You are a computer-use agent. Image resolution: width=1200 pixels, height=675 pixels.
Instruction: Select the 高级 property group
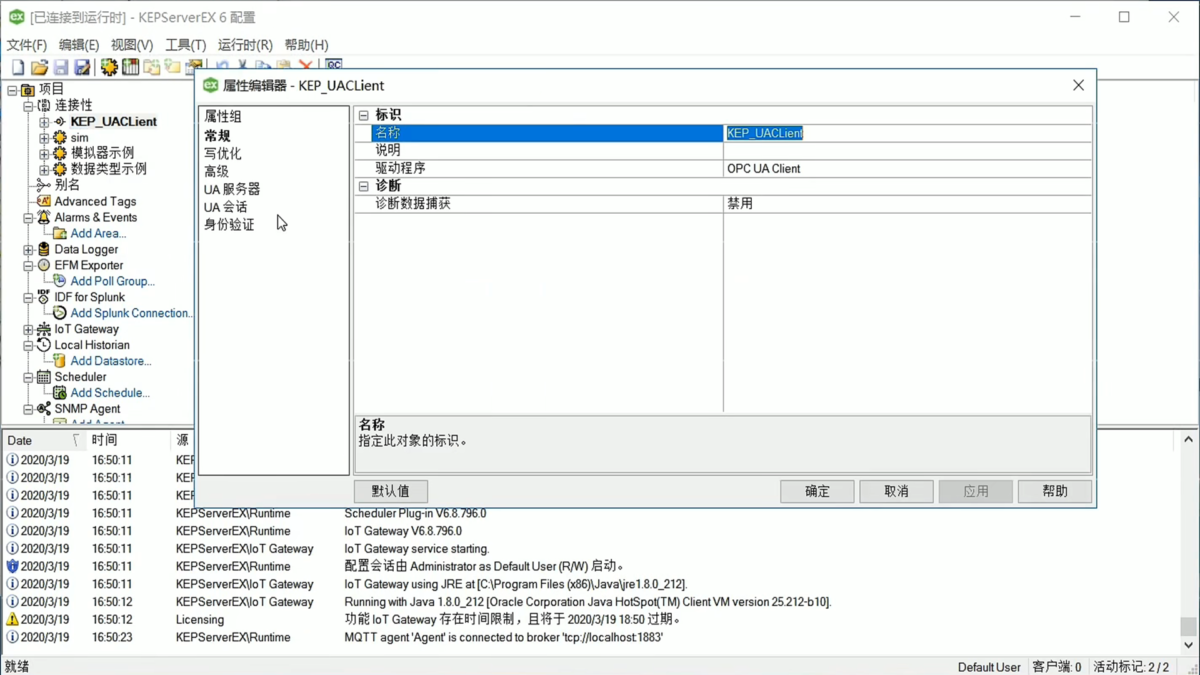click(217, 172)
